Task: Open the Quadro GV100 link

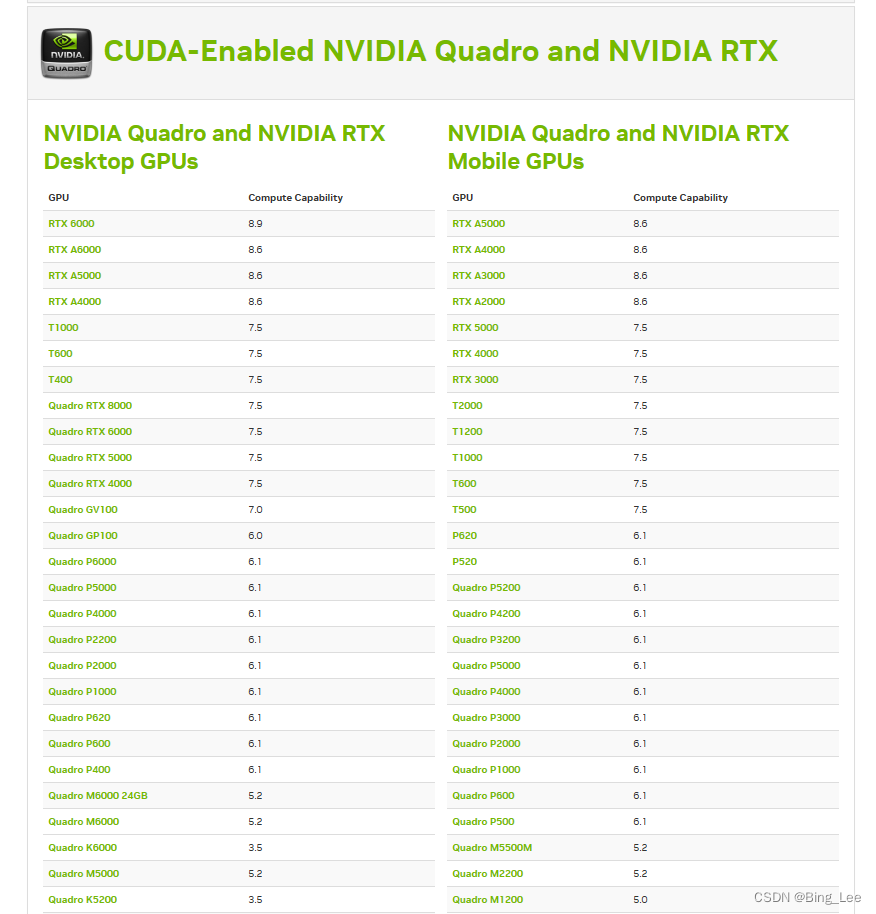Action: 83,510
